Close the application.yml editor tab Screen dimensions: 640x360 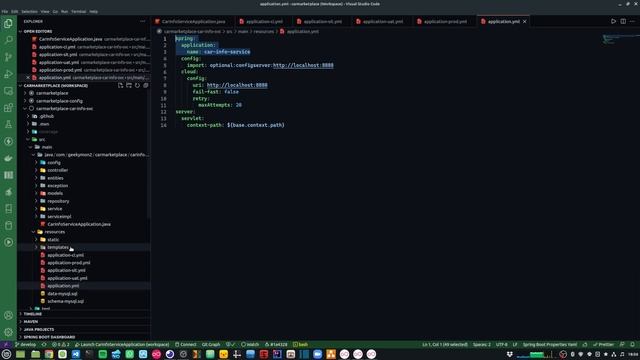pos(524,22)
